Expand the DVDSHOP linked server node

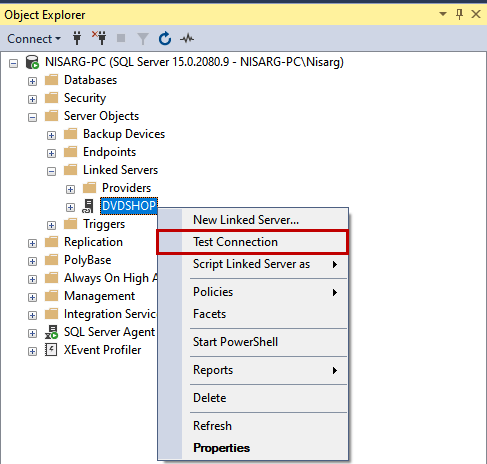click(x=70, y=207)
